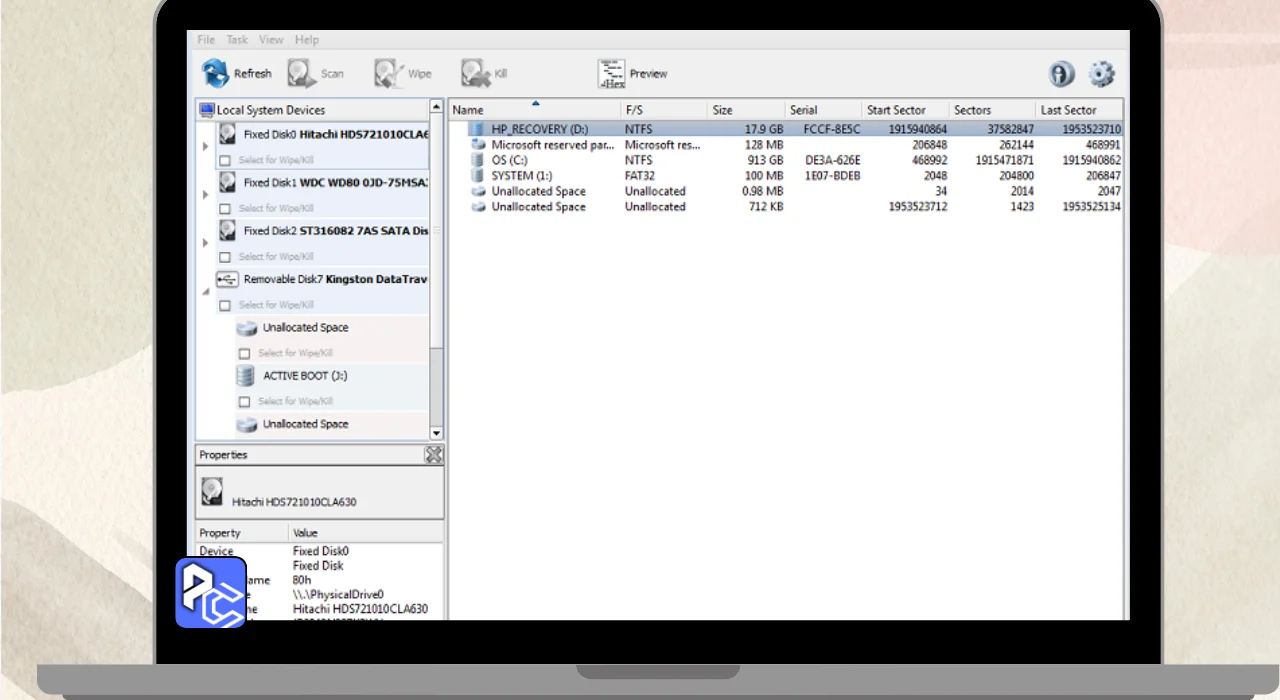Open the Hex Preview tool

coord(611,73)
